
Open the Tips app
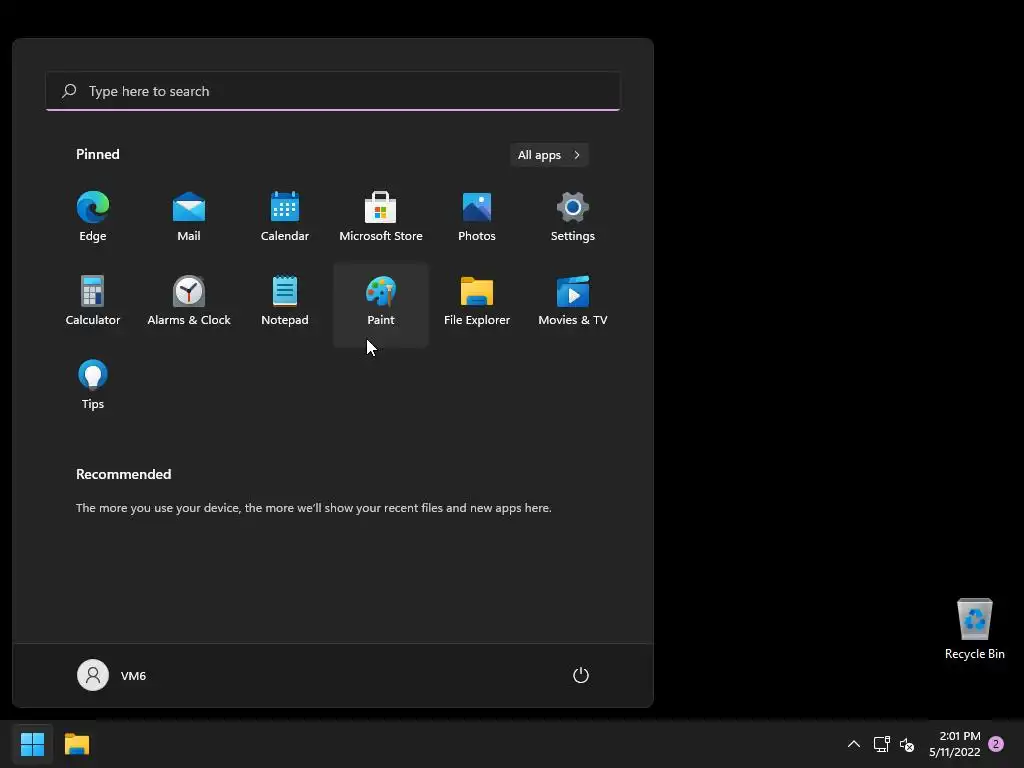(93, 385)
